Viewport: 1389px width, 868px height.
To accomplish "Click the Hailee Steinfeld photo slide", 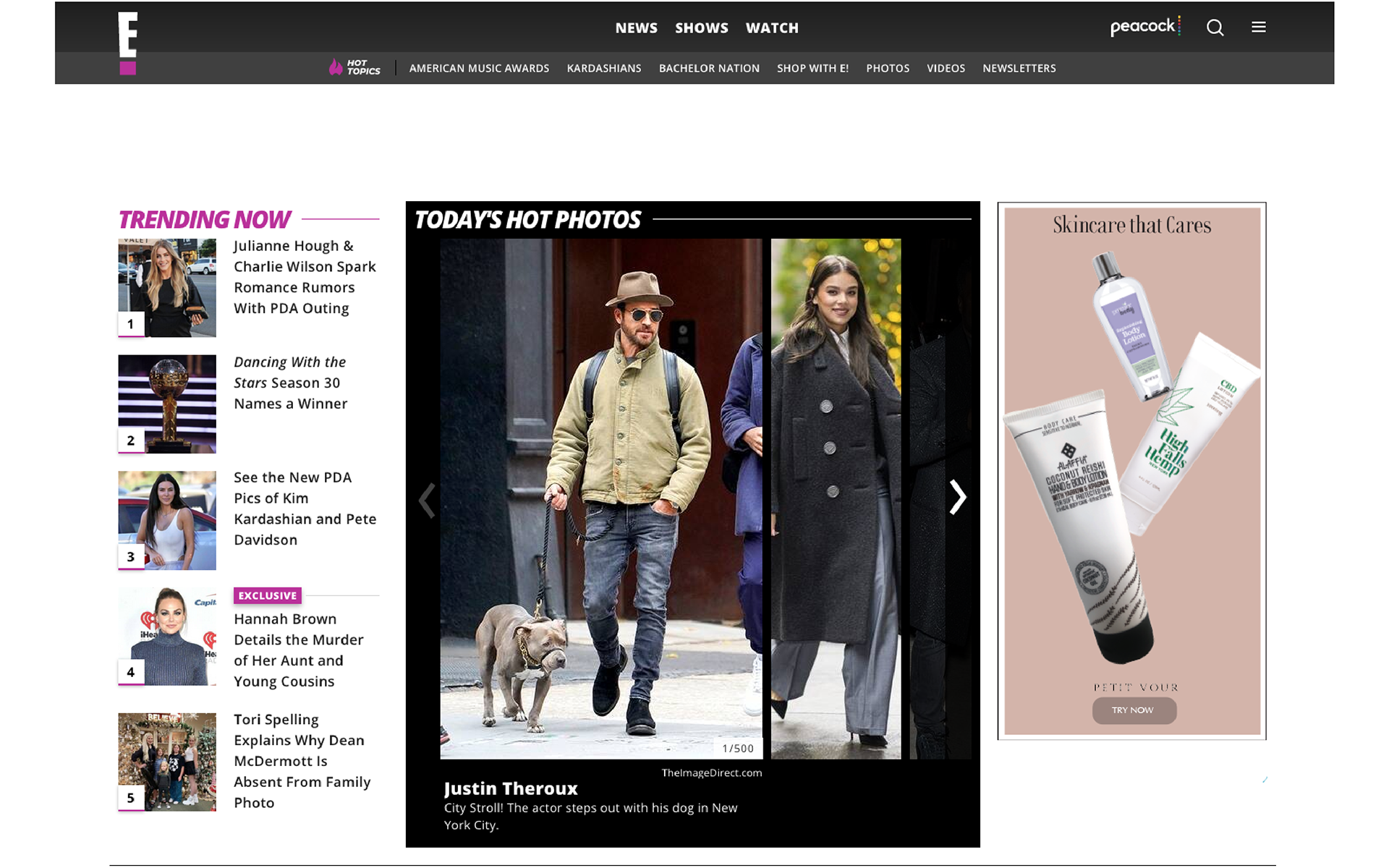I will pos(836,498).
